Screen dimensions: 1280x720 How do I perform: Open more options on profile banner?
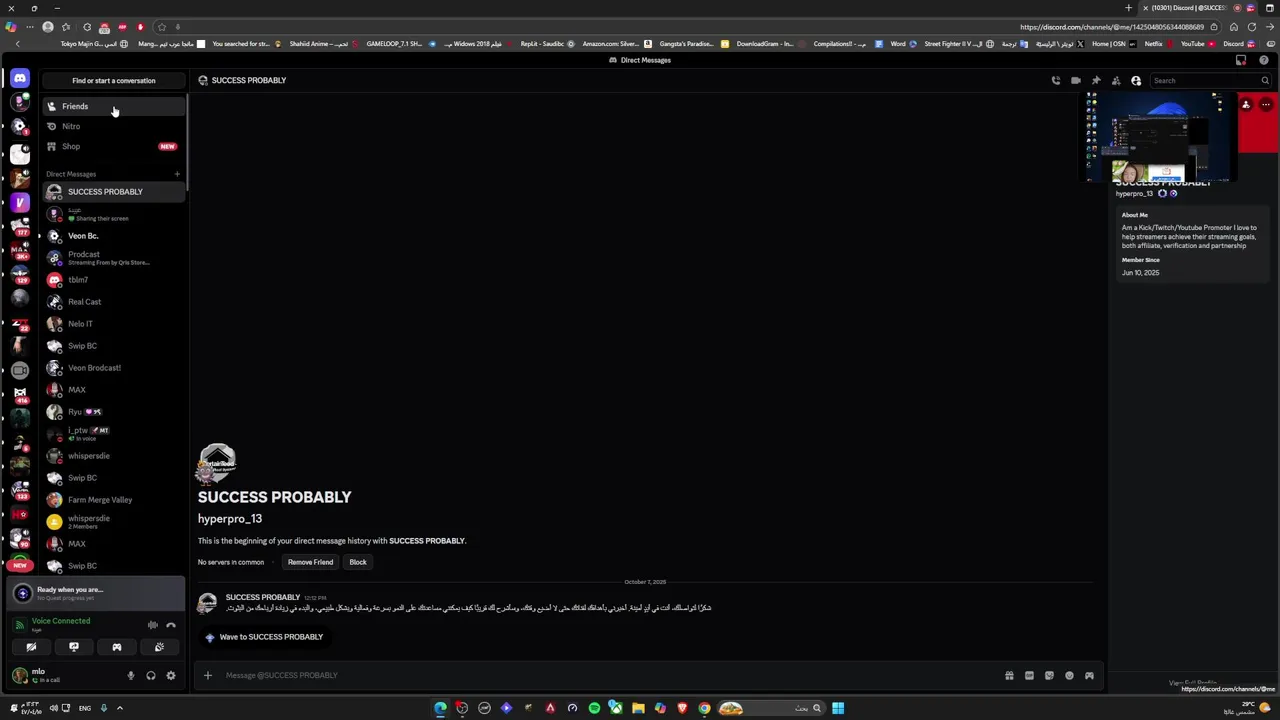tap(1266, 104)
